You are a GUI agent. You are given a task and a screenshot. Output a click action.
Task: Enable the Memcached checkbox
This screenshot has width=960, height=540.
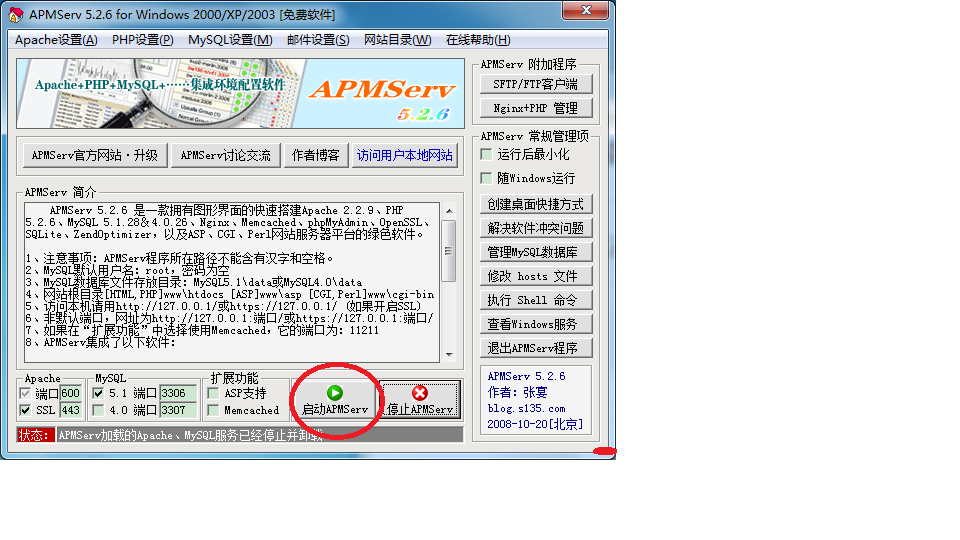[x=214, y=410]
